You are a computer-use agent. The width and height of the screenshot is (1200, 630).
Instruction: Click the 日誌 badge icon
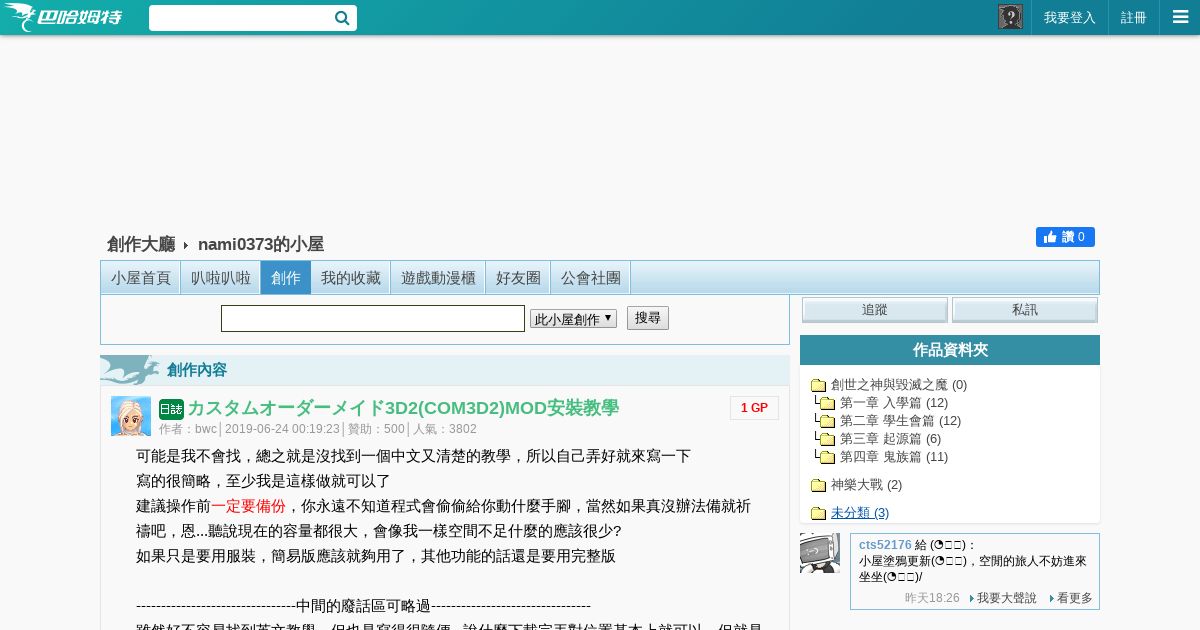171,408
